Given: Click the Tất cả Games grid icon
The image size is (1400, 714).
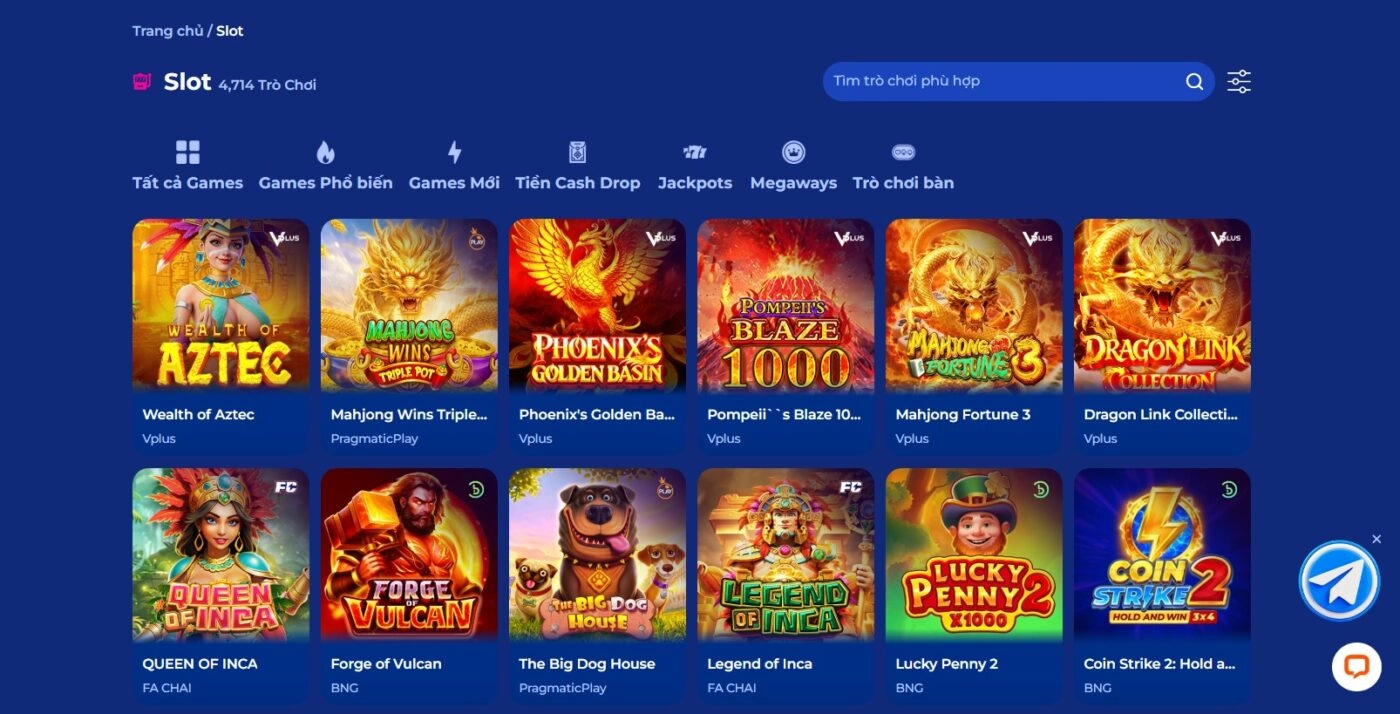Looking at the screenshot, I should (188, 152).
